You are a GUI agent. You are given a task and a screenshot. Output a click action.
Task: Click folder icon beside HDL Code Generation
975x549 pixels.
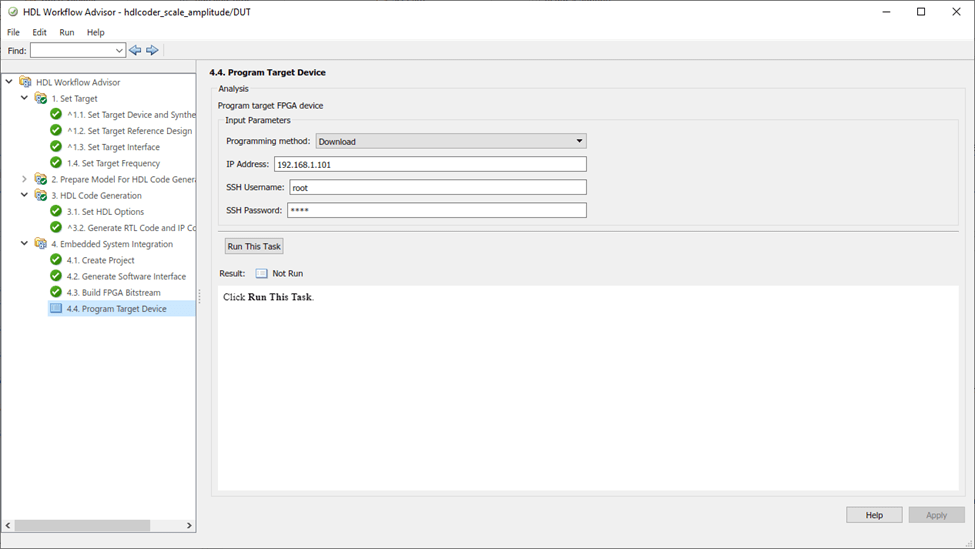[41, 196]
